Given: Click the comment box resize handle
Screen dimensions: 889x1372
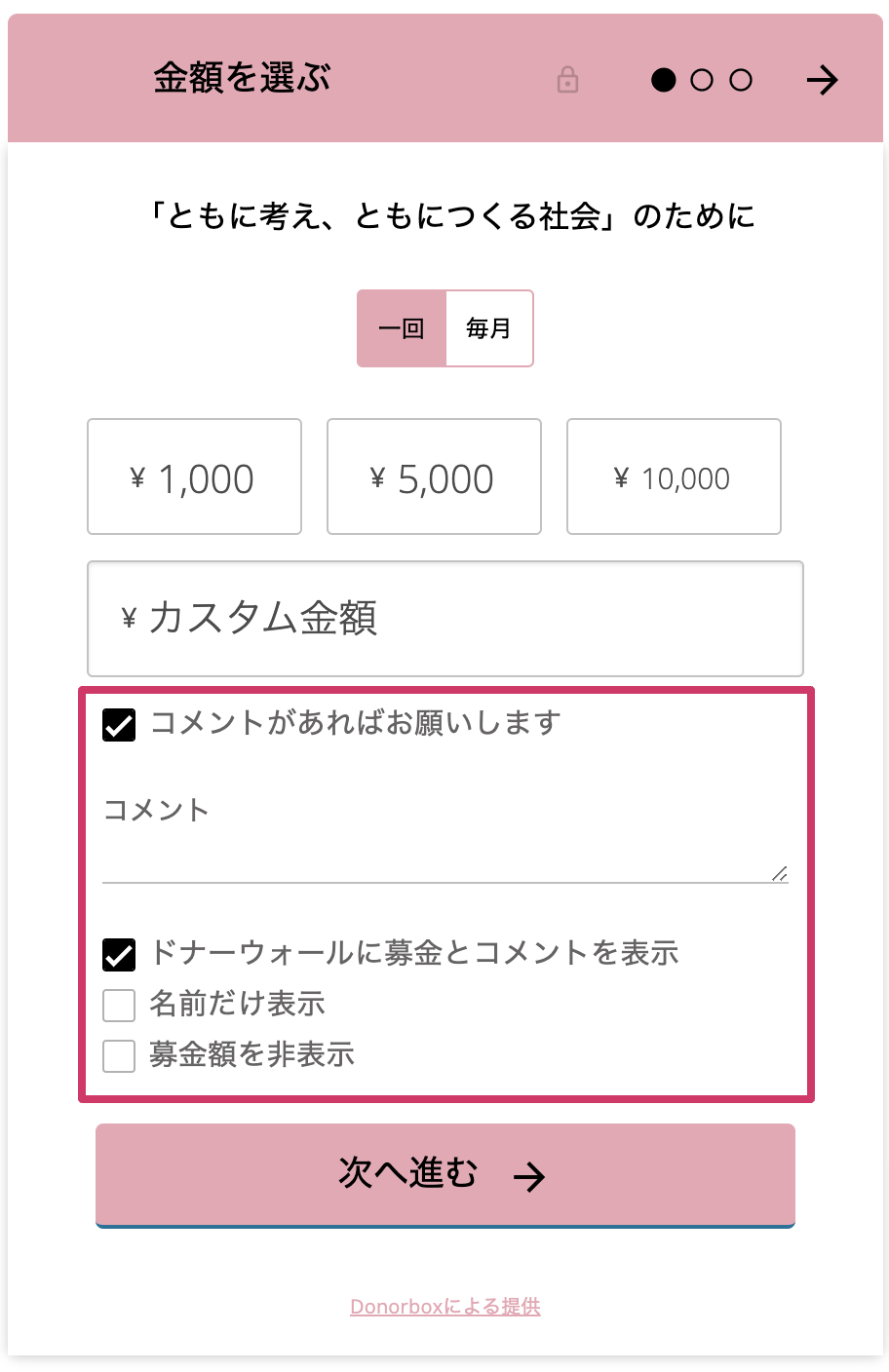Looking at the screenshot, I should (780, 874).
